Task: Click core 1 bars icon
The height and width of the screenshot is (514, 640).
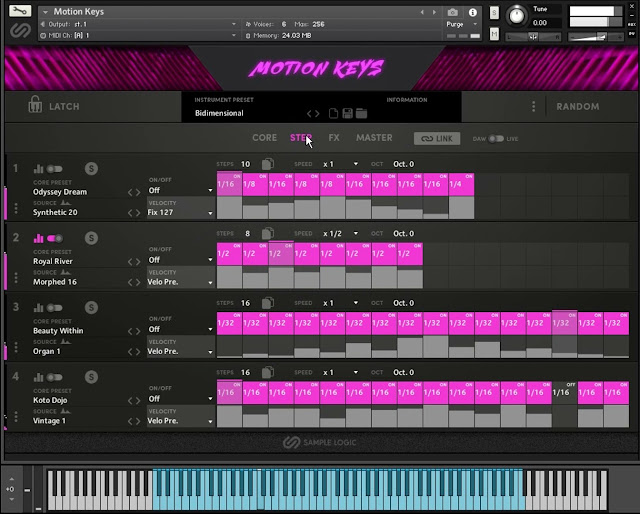Action: pyautogui.click(x=38, y=169)
